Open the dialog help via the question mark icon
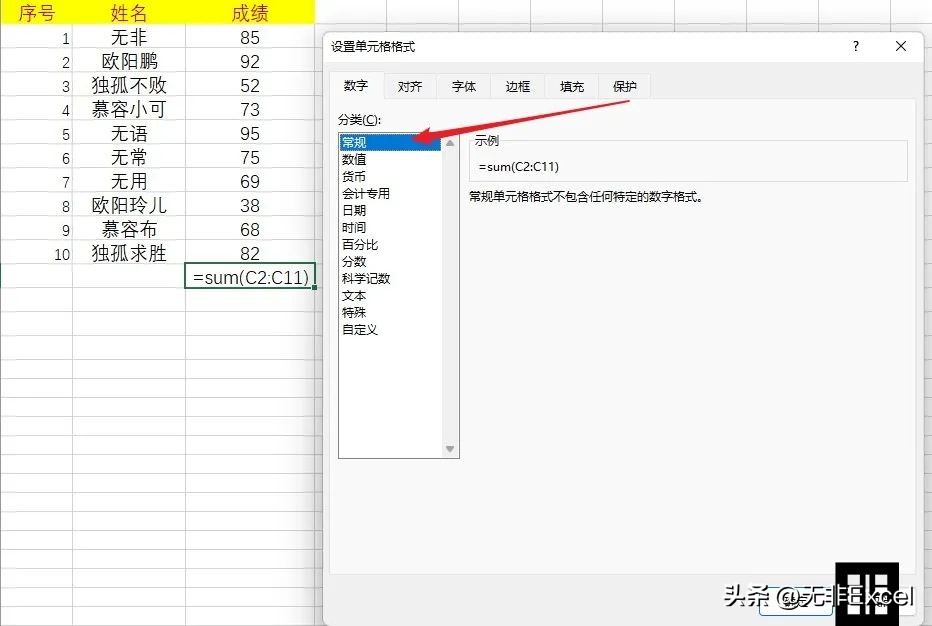The height and width of the screenshot is (626, 932). [855, 46]
